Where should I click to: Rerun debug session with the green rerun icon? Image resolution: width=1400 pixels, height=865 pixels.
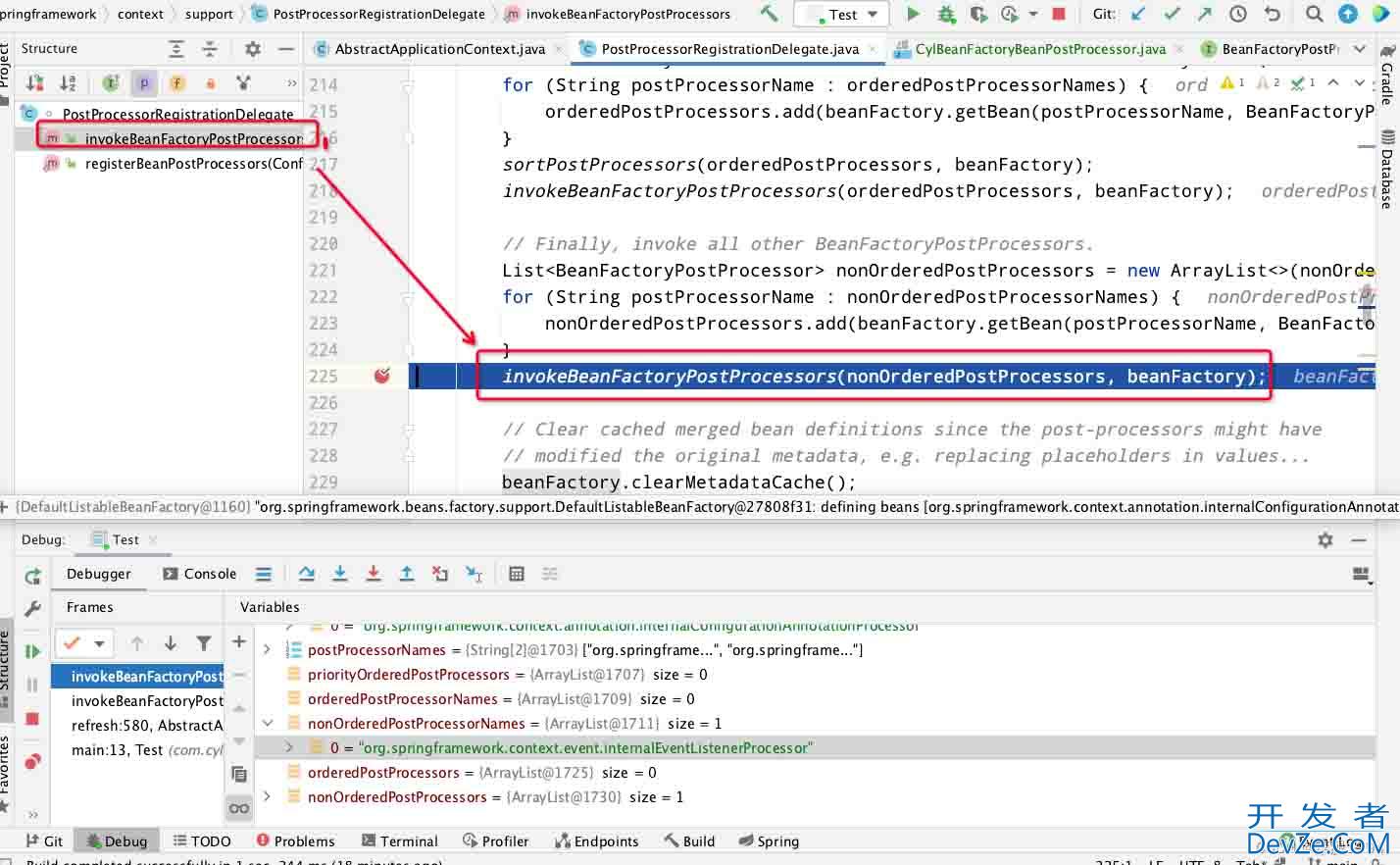pyautogui.click(x=32, y=576)
